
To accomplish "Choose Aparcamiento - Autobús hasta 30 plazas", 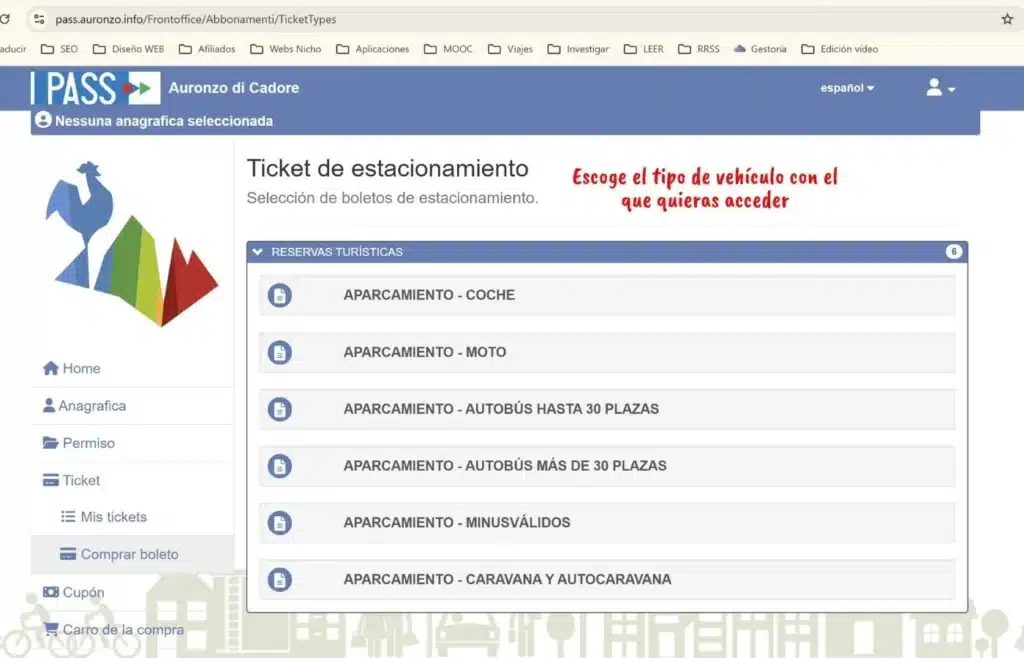I will [x=607, y=409].
